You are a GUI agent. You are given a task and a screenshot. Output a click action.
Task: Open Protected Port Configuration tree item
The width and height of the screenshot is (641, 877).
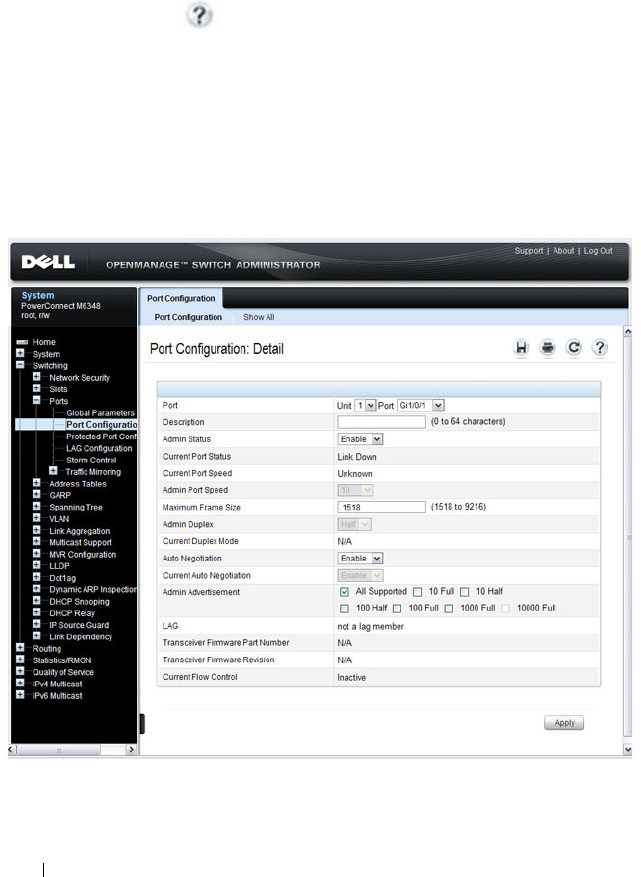coord(101,436)
